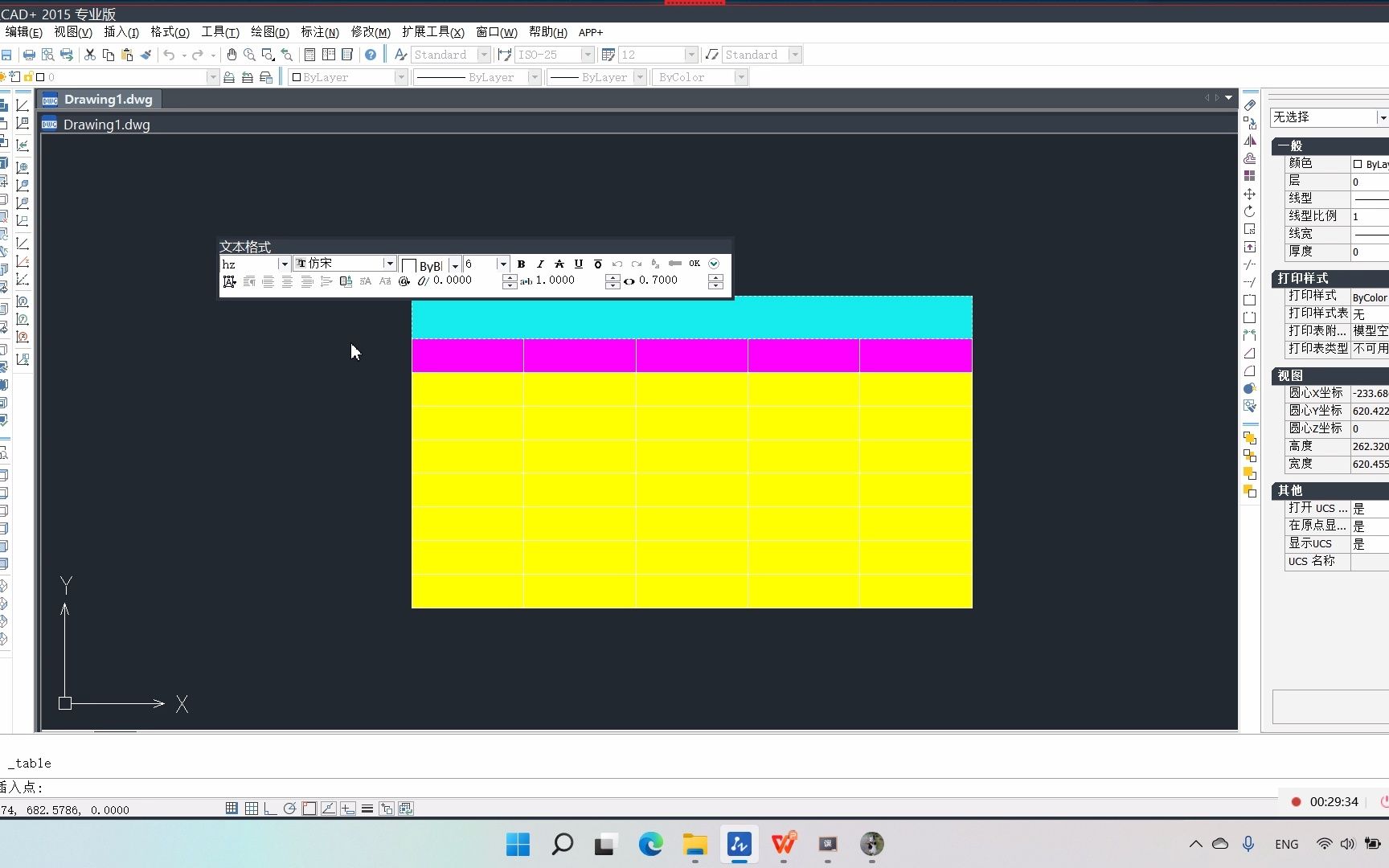The image size is (1389, 868).
Task: Open WPS Office from taskbar
Action: pyautogui.click(x=784, y=844)
